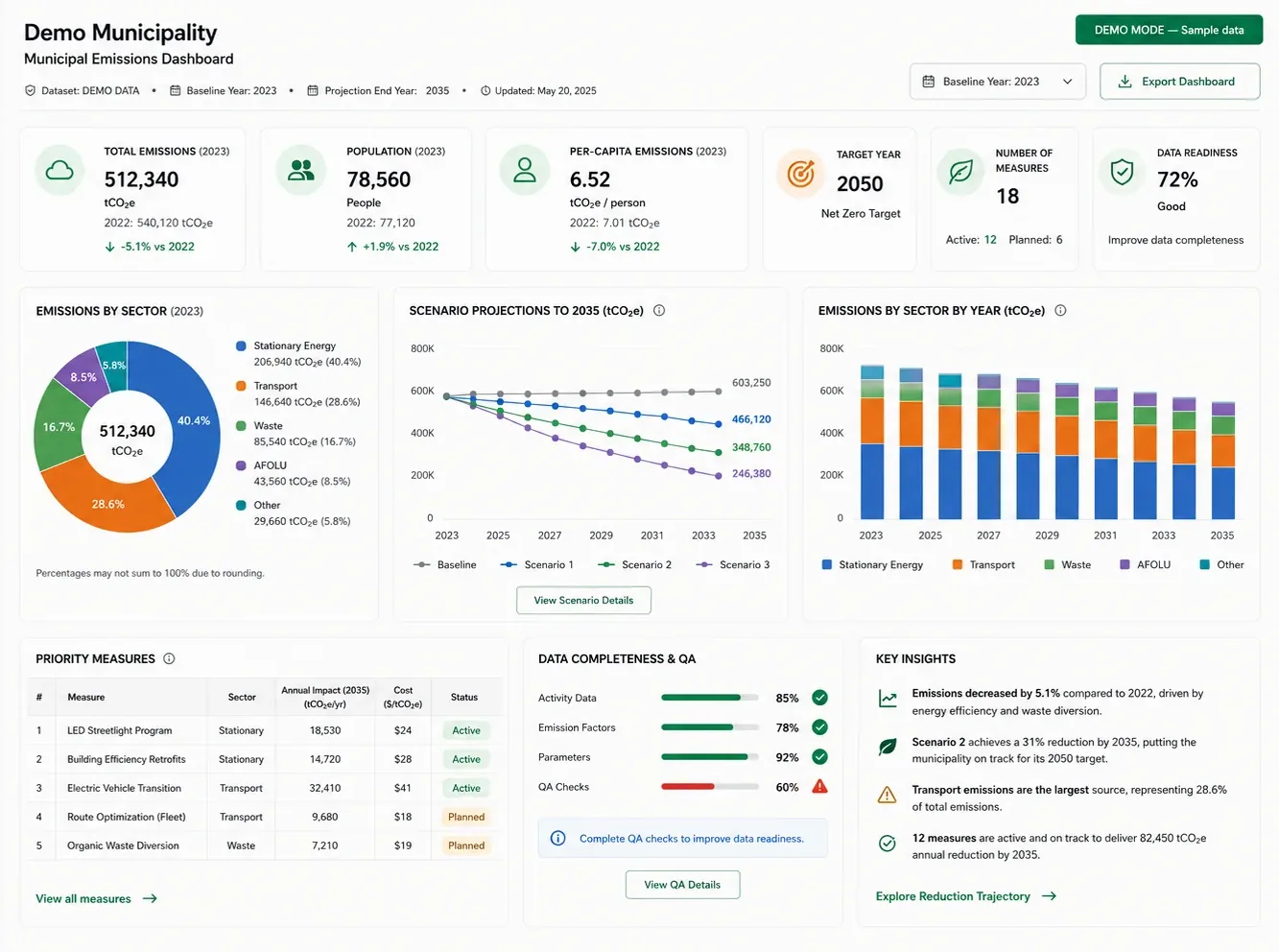The height and width of the screenshot is (952, 1279).
Task: Click the leaf icon on Number of Measures card
Action: pos(960,172)
